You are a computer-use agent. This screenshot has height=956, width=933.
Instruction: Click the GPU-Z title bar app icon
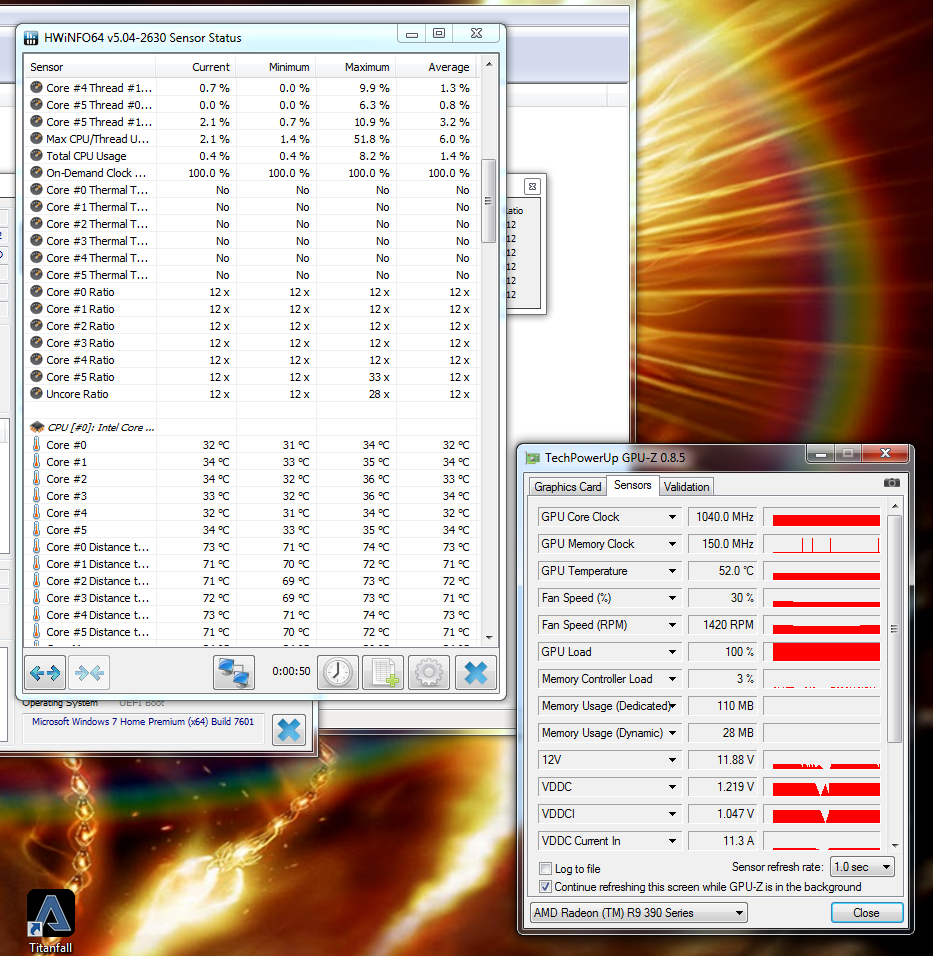click(533, 458)
